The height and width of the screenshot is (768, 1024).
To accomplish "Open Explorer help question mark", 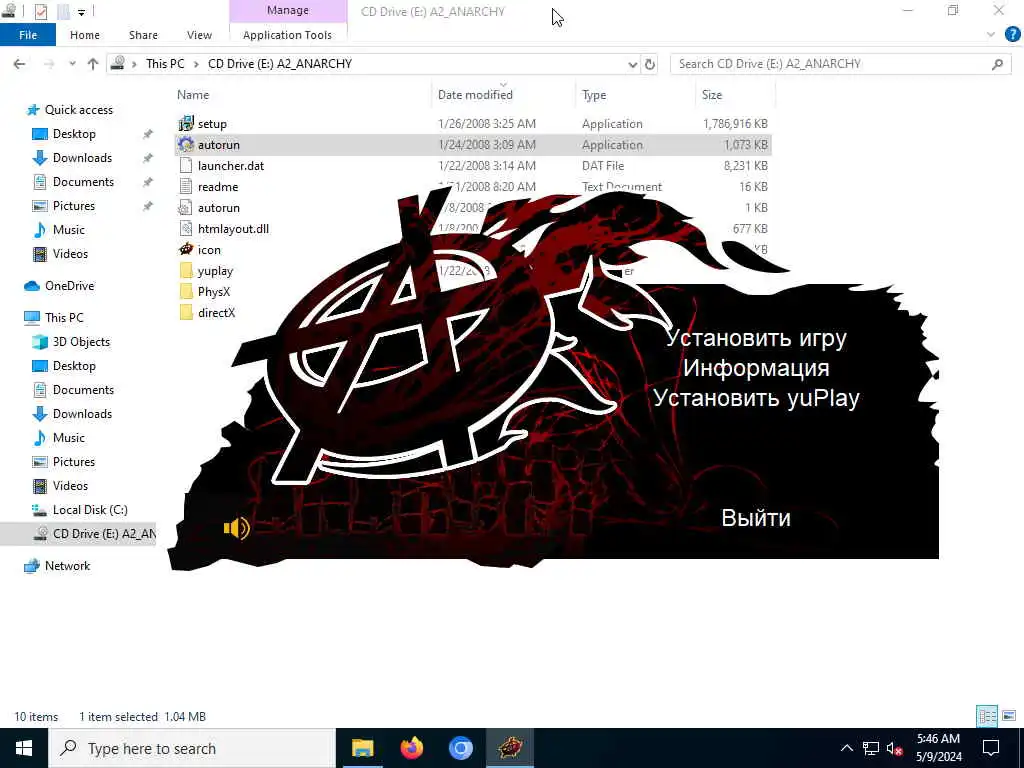I will point(1012,35).
